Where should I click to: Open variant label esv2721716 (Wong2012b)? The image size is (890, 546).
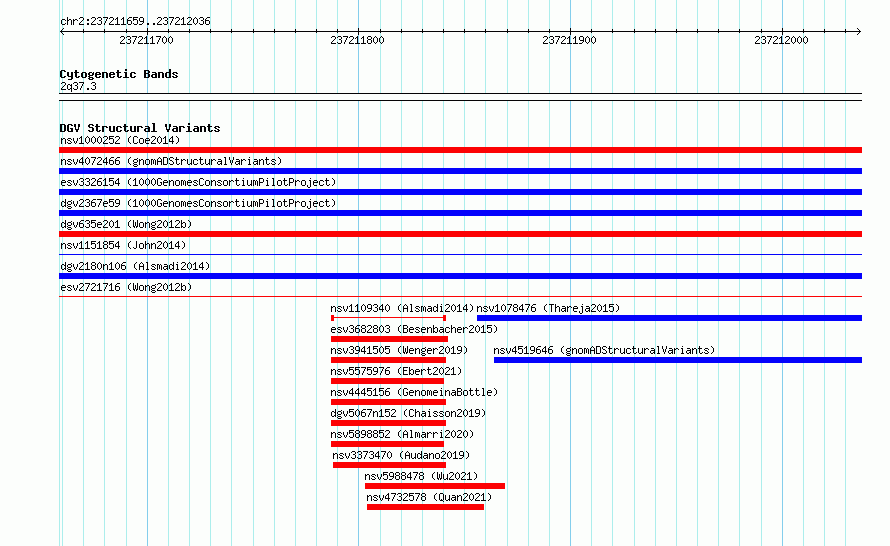[x=126, y=287]
